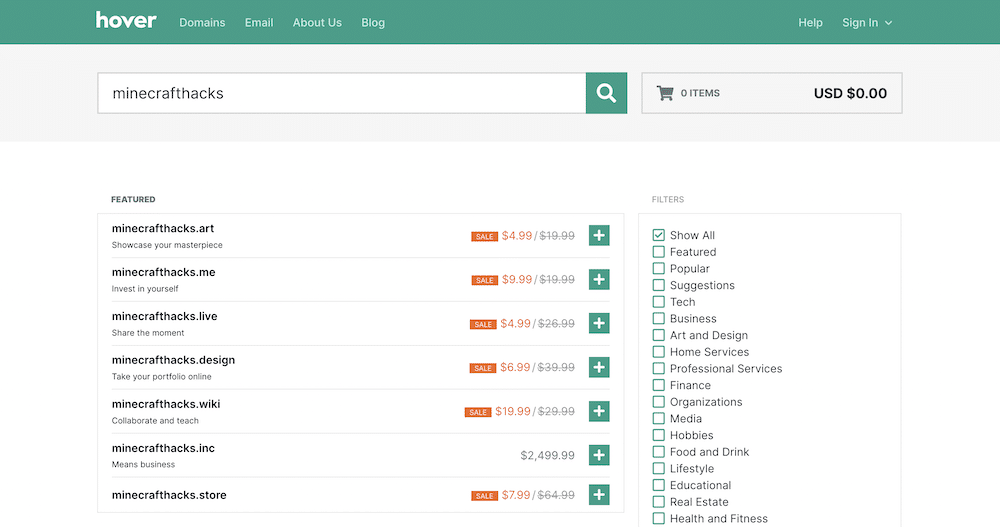Add minecrafthacks.store using plus icon

point(599,495)
